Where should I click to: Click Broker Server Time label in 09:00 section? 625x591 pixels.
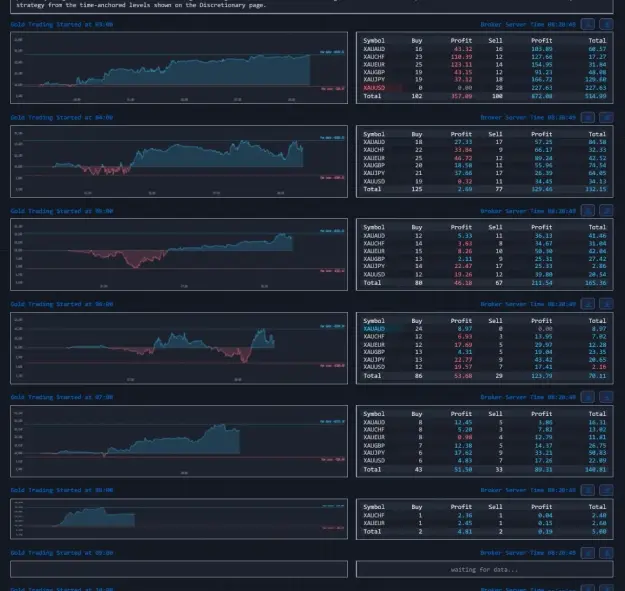coord(528,553)
